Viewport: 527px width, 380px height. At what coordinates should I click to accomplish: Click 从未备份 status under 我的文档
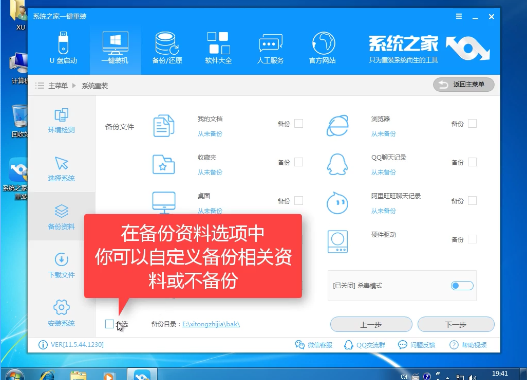(210, 134)
